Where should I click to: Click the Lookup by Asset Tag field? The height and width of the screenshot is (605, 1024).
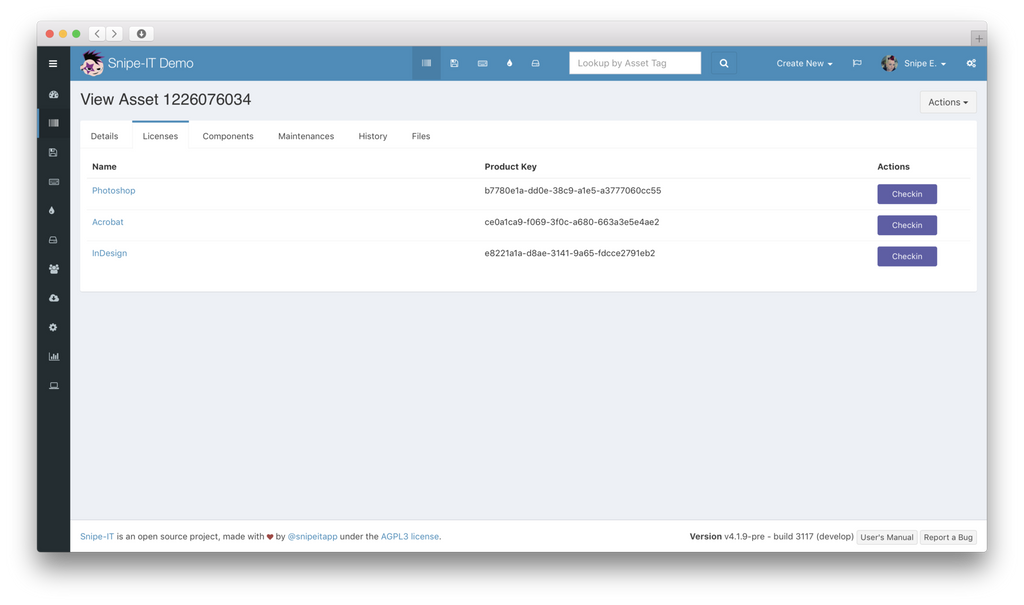click(634, 62)
